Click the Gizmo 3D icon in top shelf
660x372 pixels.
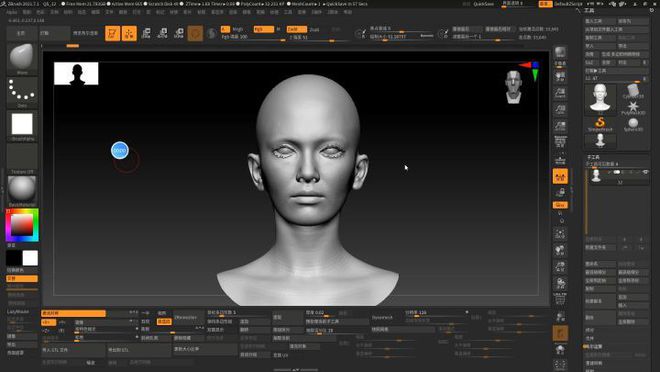(x=195, y=33)
